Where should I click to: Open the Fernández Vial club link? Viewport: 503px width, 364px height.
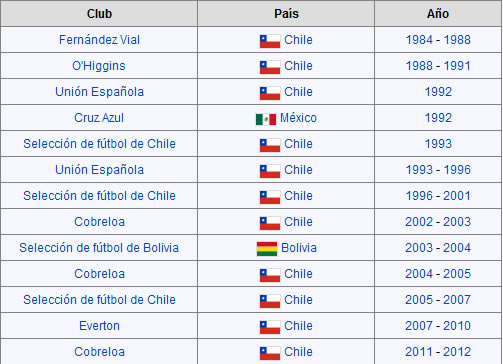tap(99, 40)
